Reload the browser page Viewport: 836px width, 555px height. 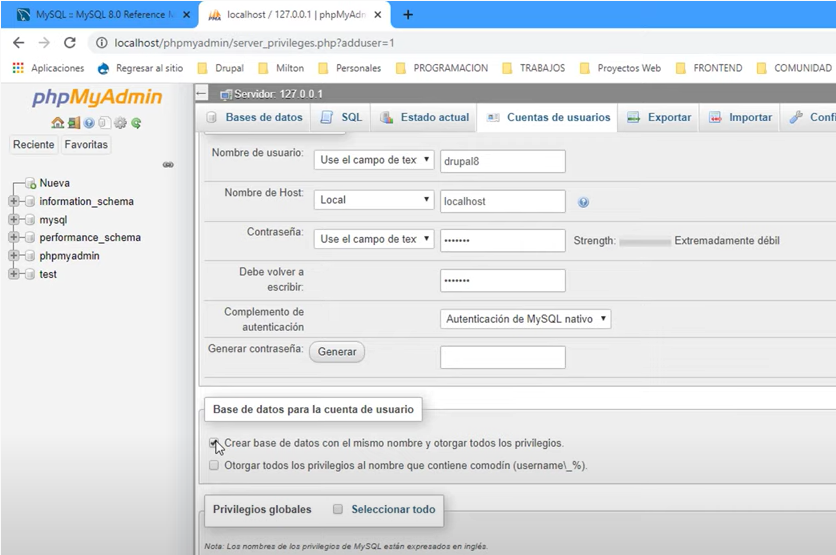point(70,43)
